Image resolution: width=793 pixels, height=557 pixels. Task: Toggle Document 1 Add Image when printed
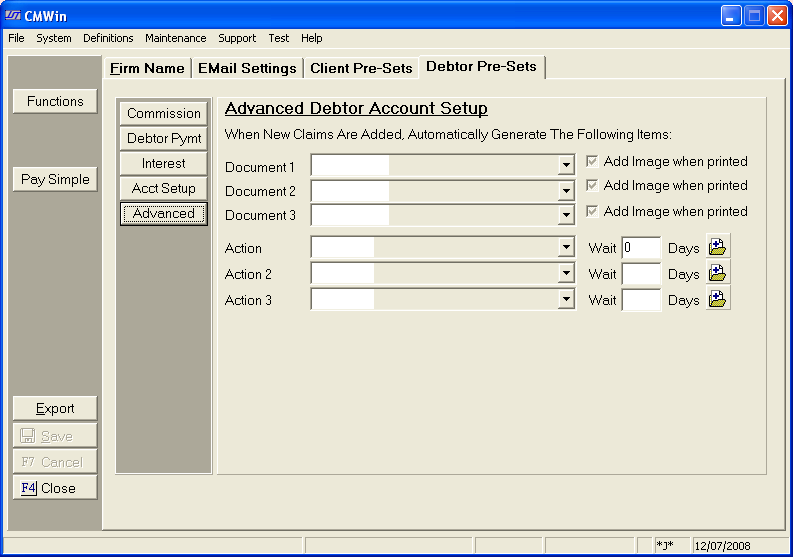592,161
